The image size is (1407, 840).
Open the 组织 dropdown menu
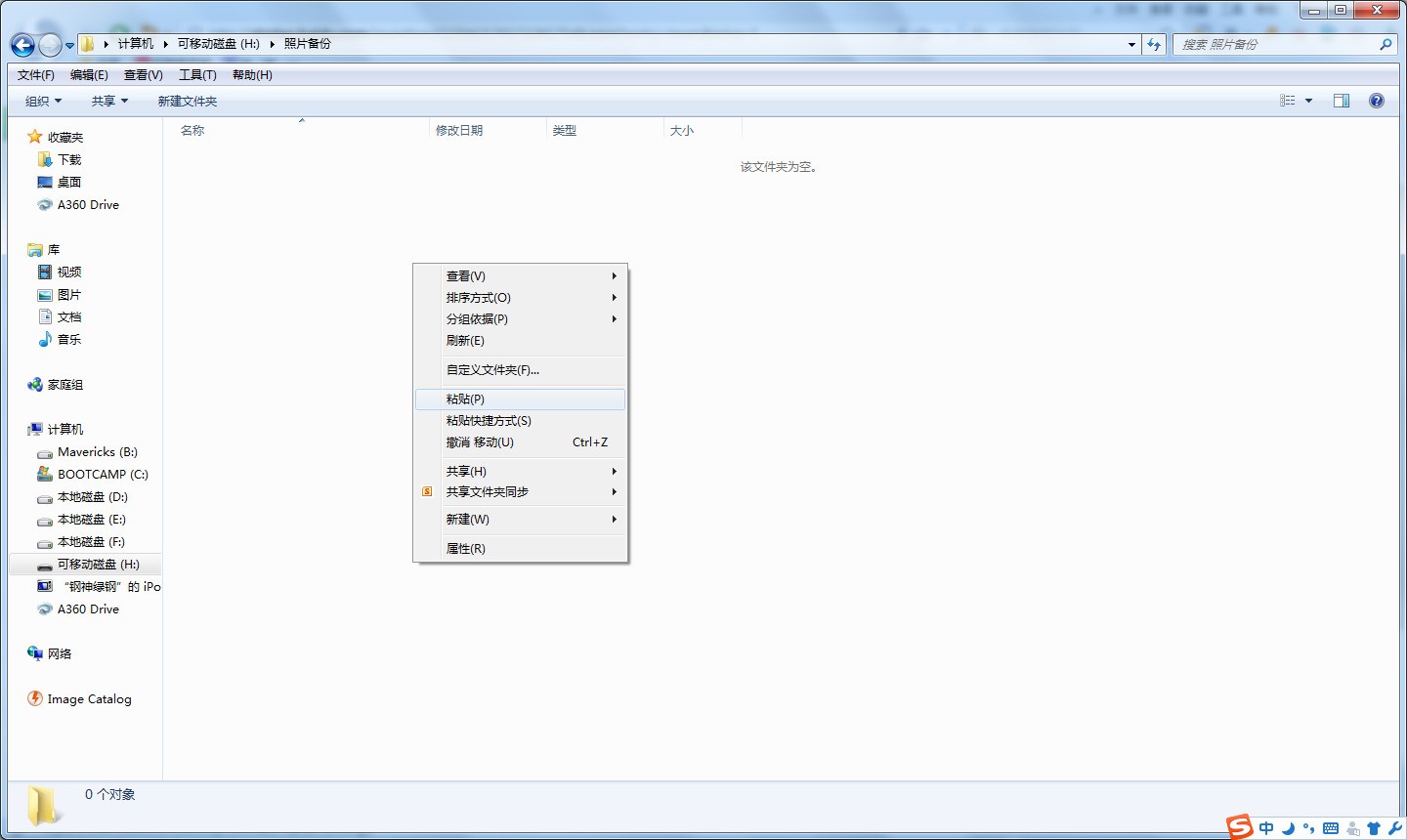point(43,101)
